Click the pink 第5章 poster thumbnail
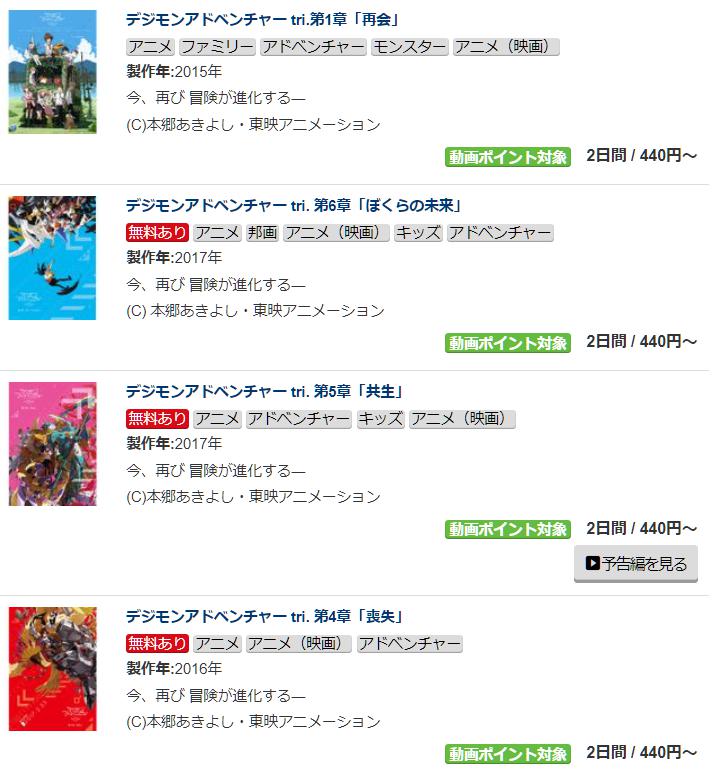The image size is (713, 773). (52, 444)
